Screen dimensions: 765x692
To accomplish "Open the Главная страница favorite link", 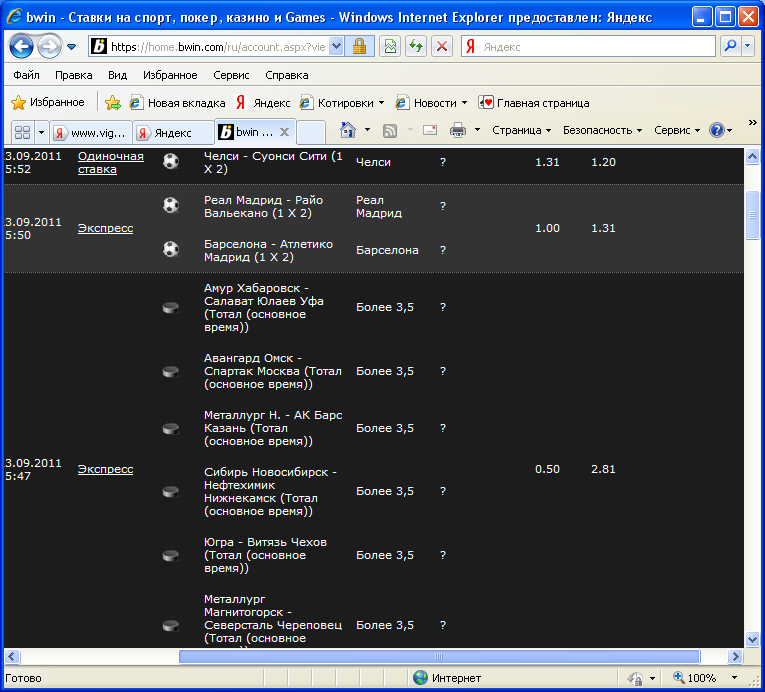I will [x=534, y=103].
